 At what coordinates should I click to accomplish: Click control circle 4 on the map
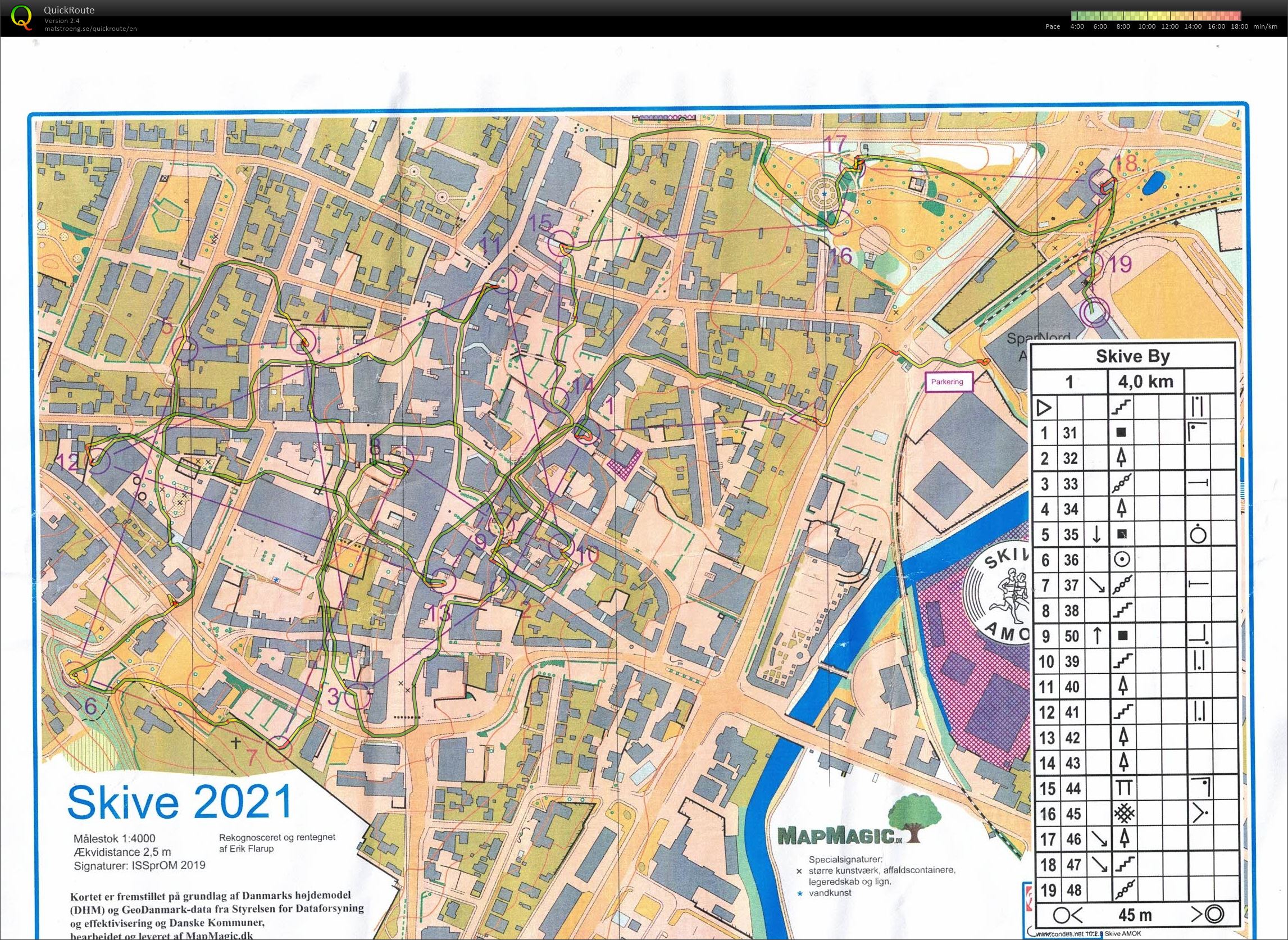(302, 343)
